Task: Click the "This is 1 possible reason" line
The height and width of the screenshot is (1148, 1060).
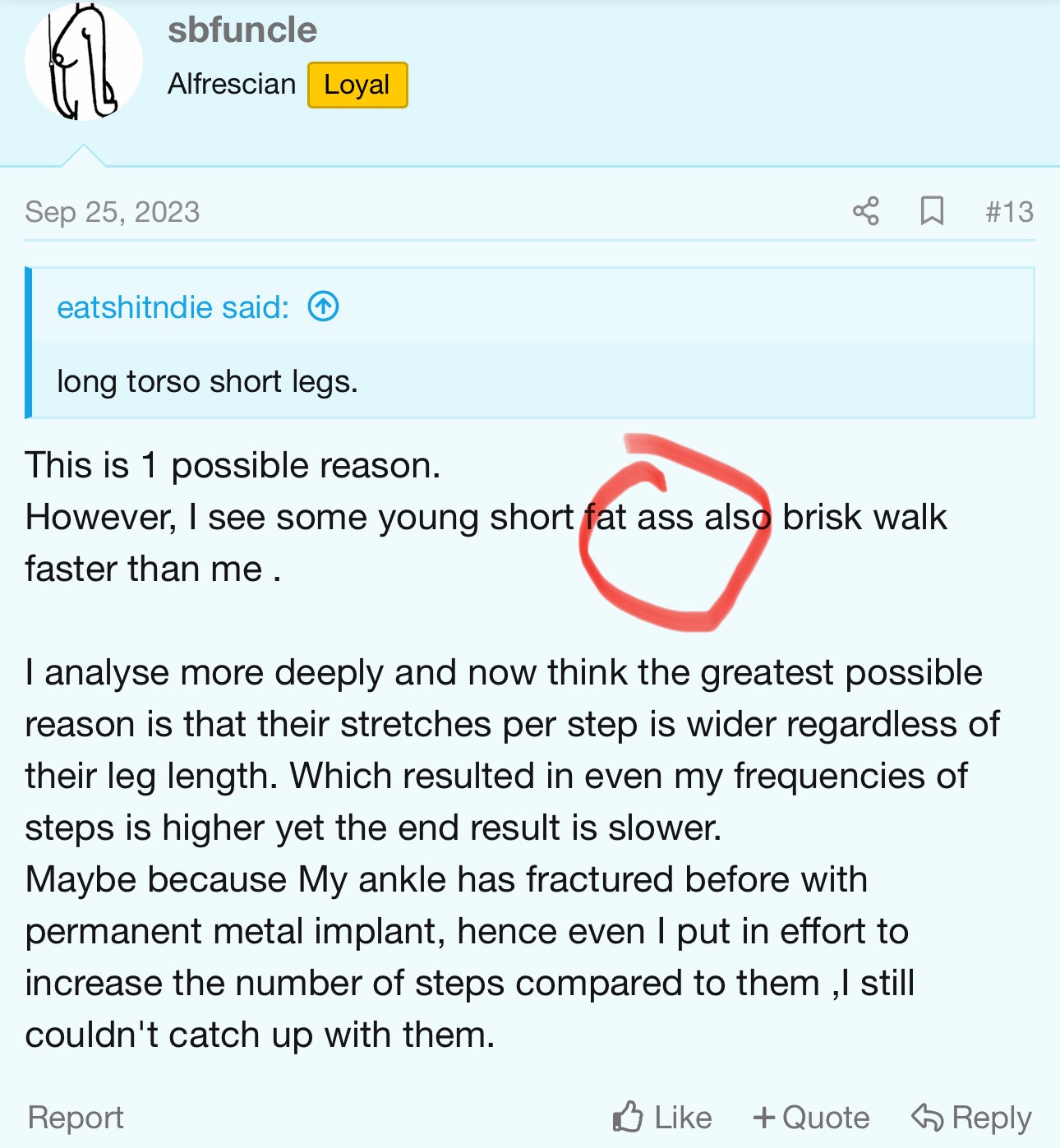Action: tap(233, 465)
